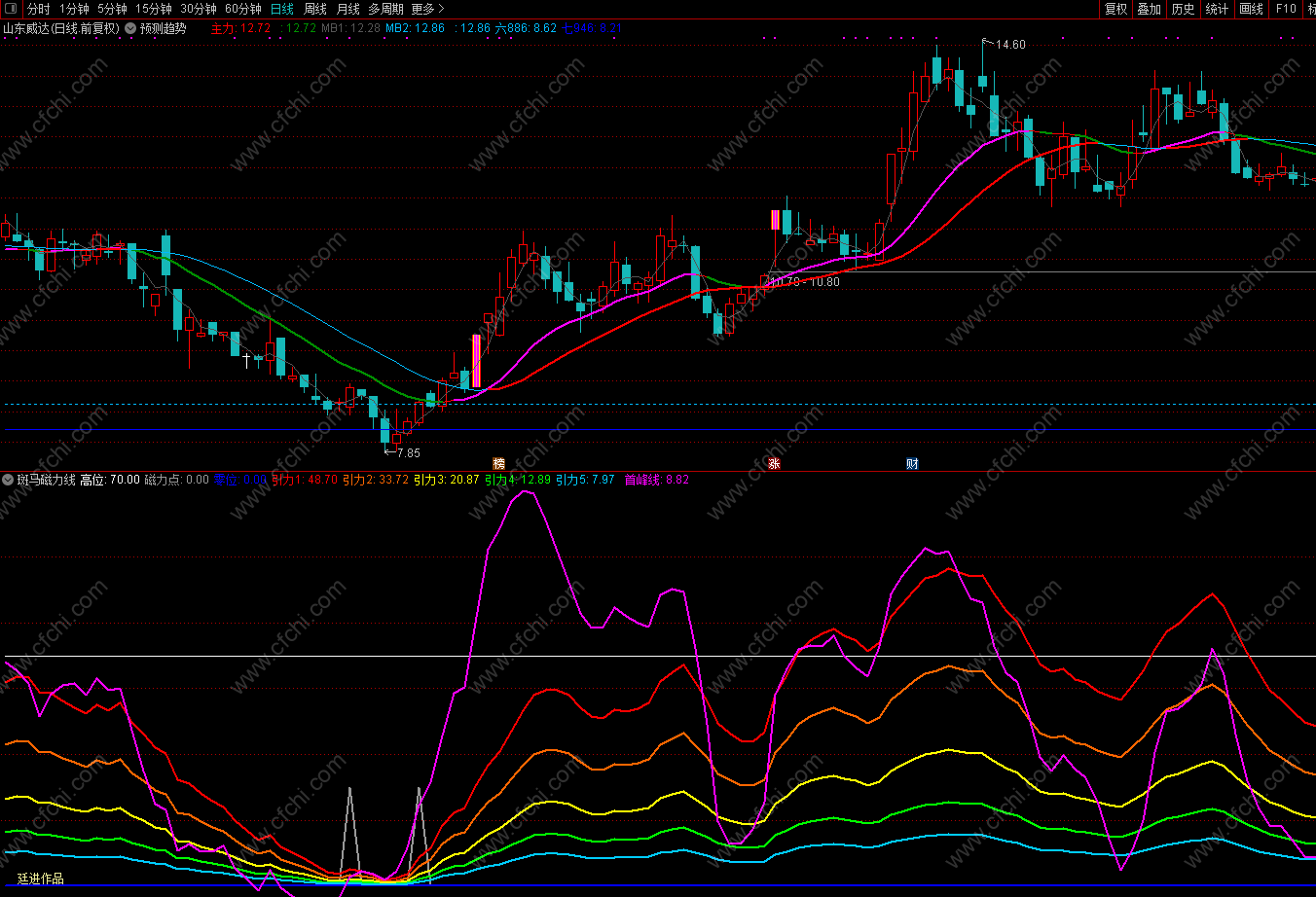Switch to 30分钟 period tab

pos(199,9)
